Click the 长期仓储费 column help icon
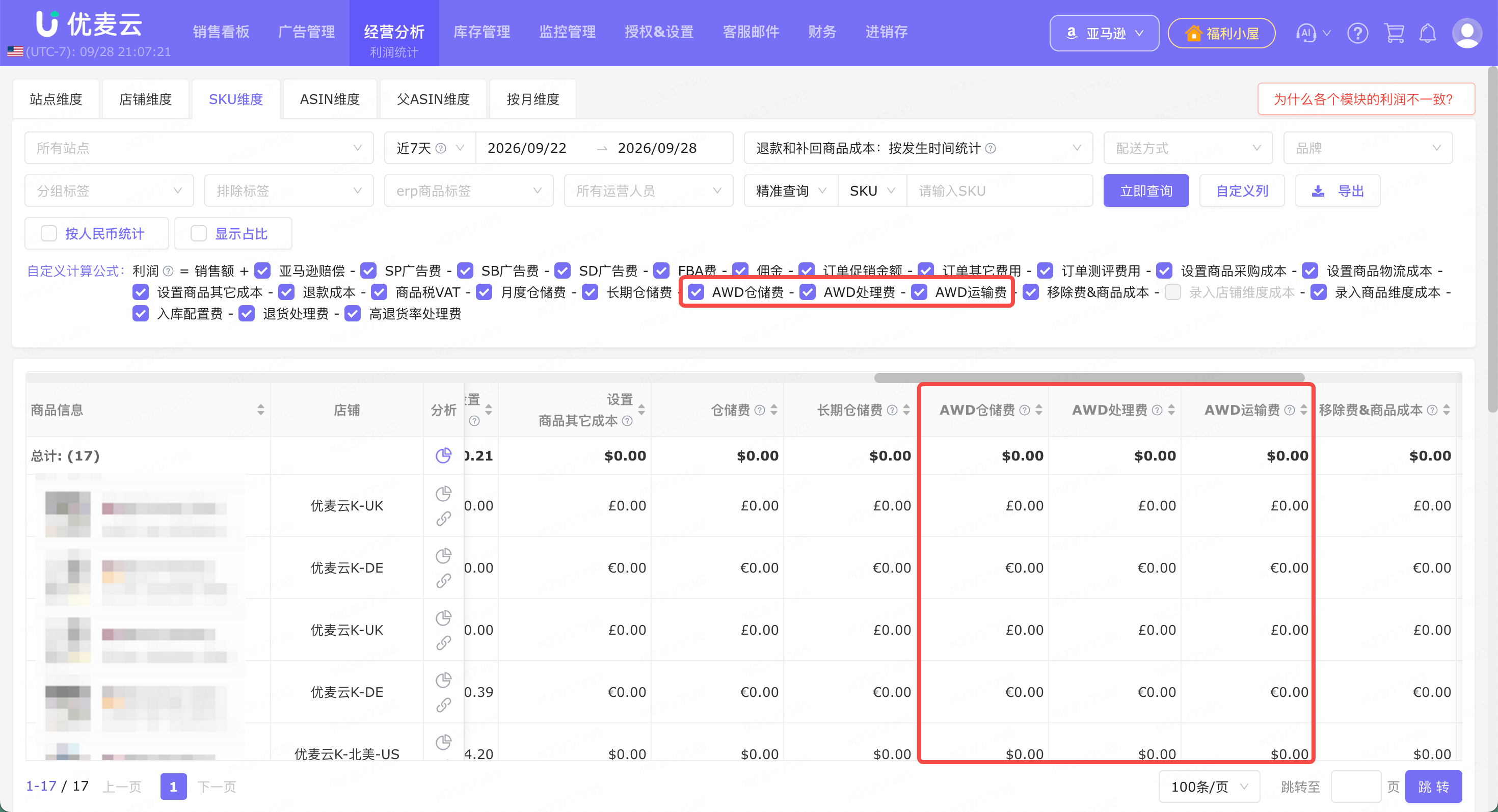The height and width of the screenshot is (812, 1498). [892, 411]
